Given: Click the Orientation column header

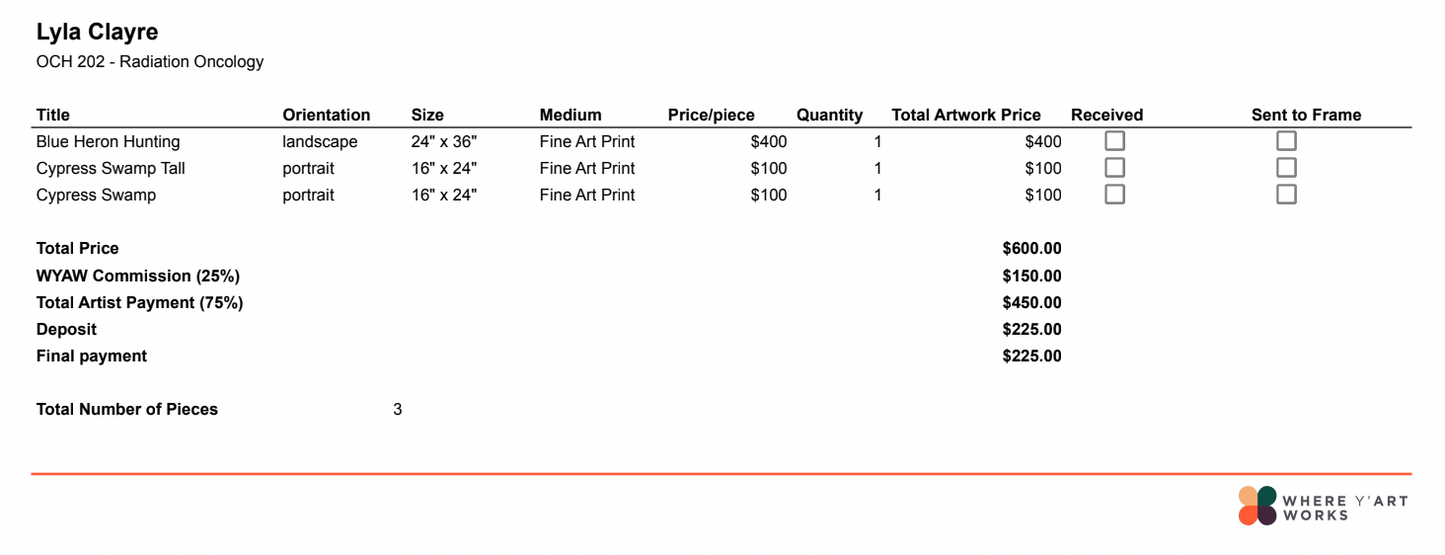Looking at the screenshot, I should tap(326, 115).
